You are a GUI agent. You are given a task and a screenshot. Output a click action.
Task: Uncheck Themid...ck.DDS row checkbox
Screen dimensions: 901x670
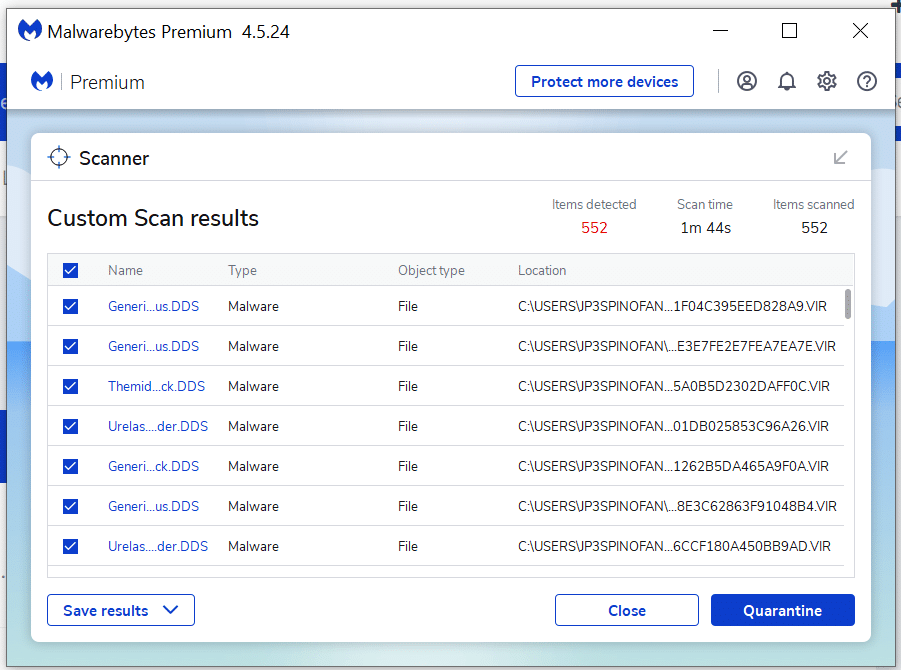(x=71, y=386)
